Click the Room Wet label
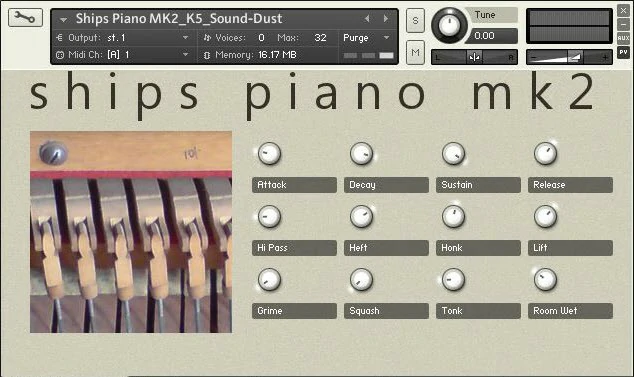This screenshot has width=634, height=377. [571, 311]
